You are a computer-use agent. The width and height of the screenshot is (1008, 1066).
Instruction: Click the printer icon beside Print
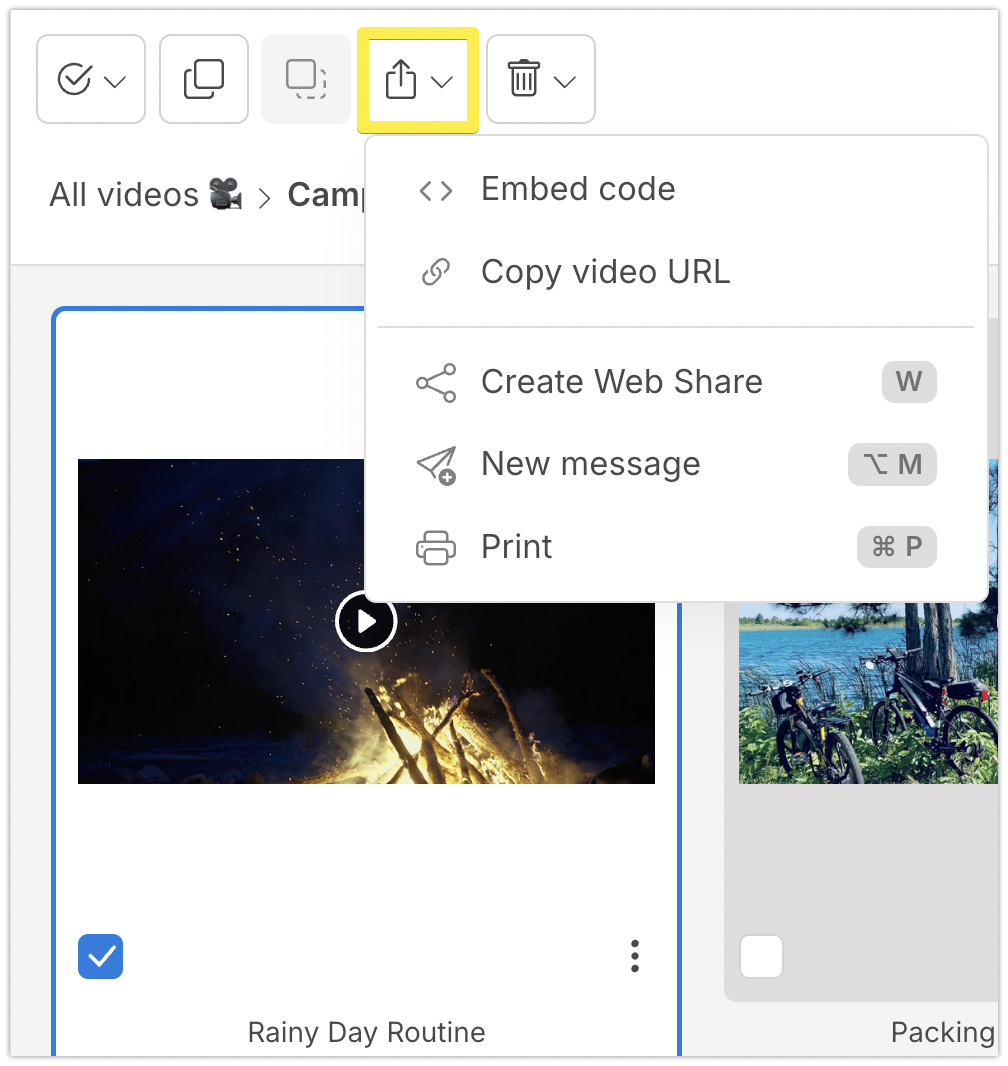pyautogui.click(x=436, y=548)
